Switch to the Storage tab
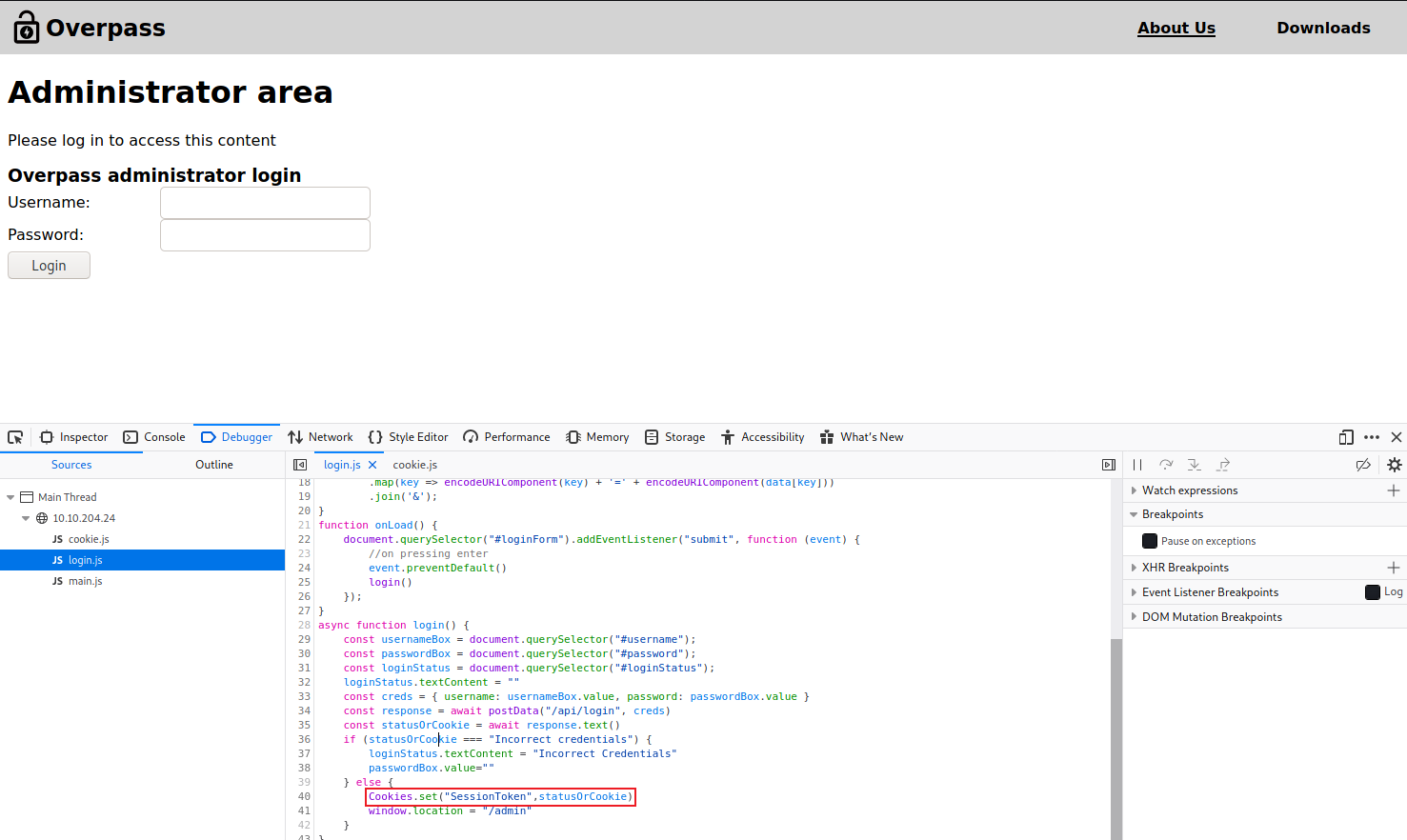The image size is (1407, 840). click(x=675, y=437)
